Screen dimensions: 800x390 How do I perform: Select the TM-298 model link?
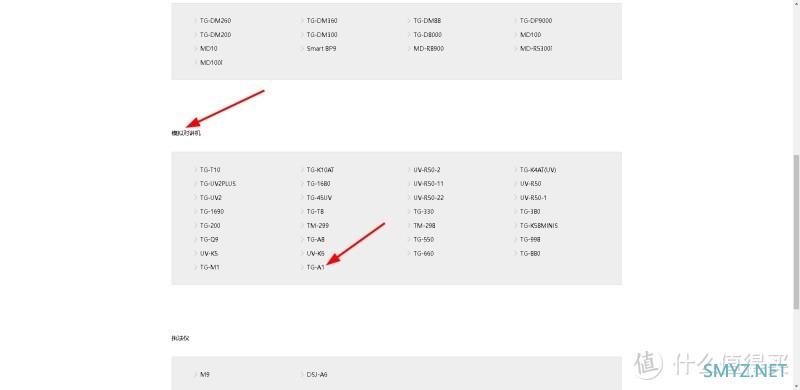[x=424, y=226]
